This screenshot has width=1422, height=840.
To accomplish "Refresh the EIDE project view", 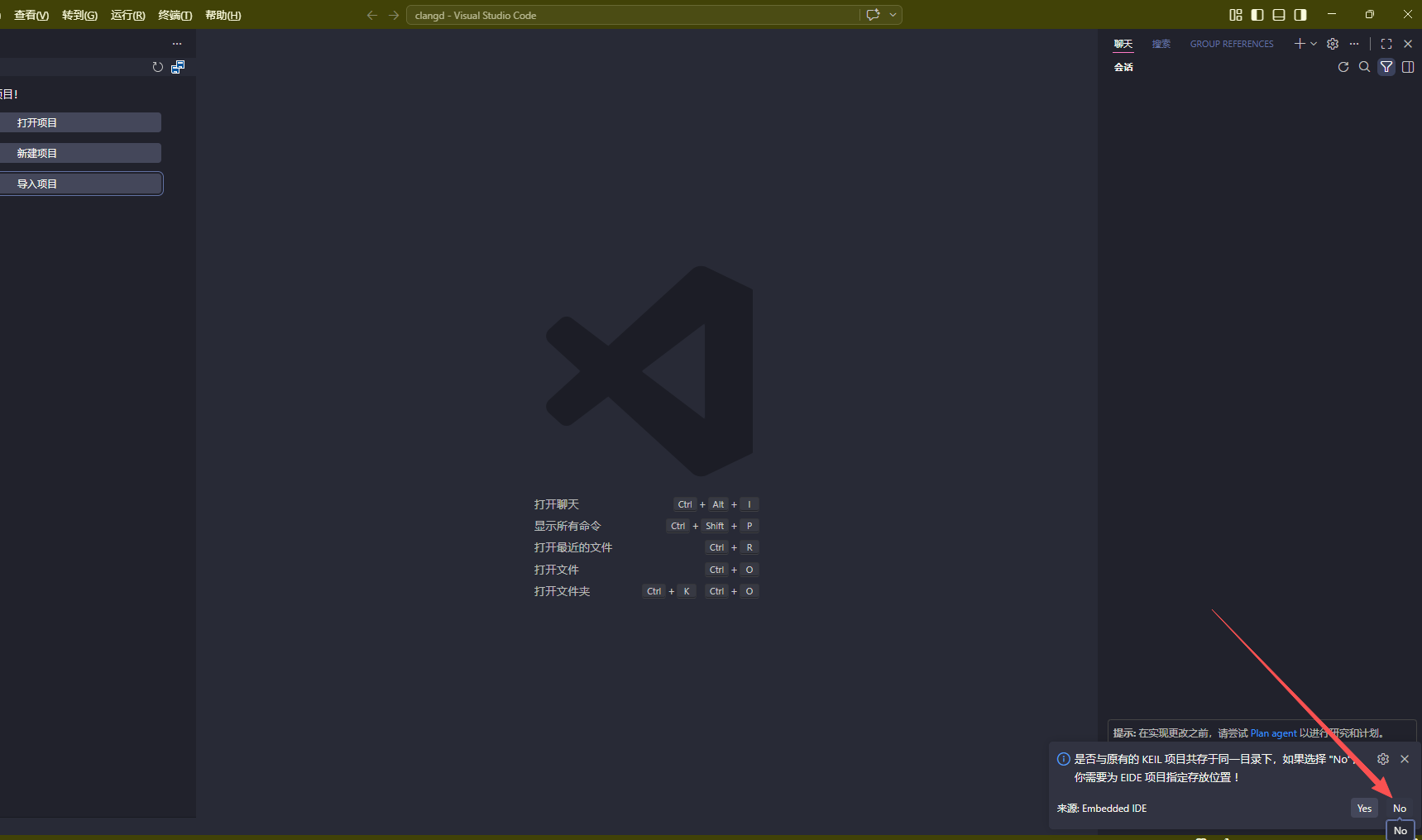I will [x=158, y=67].
